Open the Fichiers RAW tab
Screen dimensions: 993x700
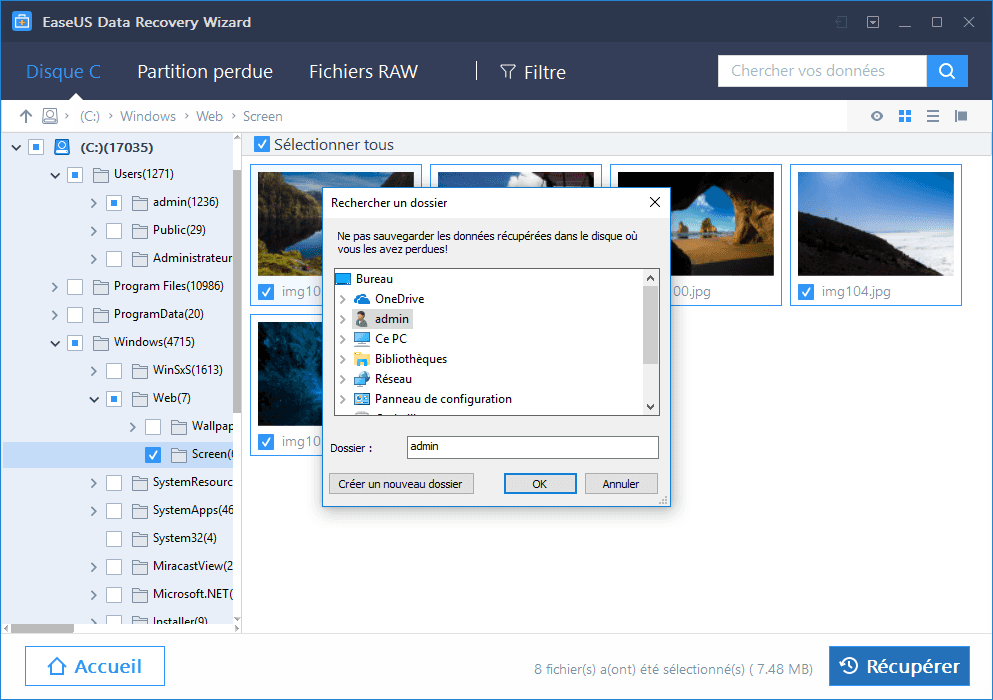[363, 72]
